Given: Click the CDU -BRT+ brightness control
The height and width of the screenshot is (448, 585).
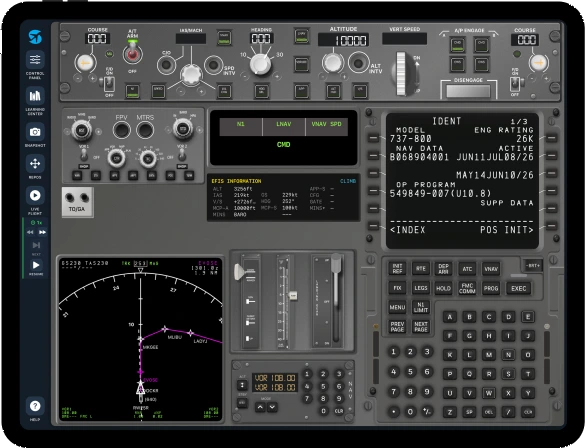Looking at the screenshot, I should (532, 266).
